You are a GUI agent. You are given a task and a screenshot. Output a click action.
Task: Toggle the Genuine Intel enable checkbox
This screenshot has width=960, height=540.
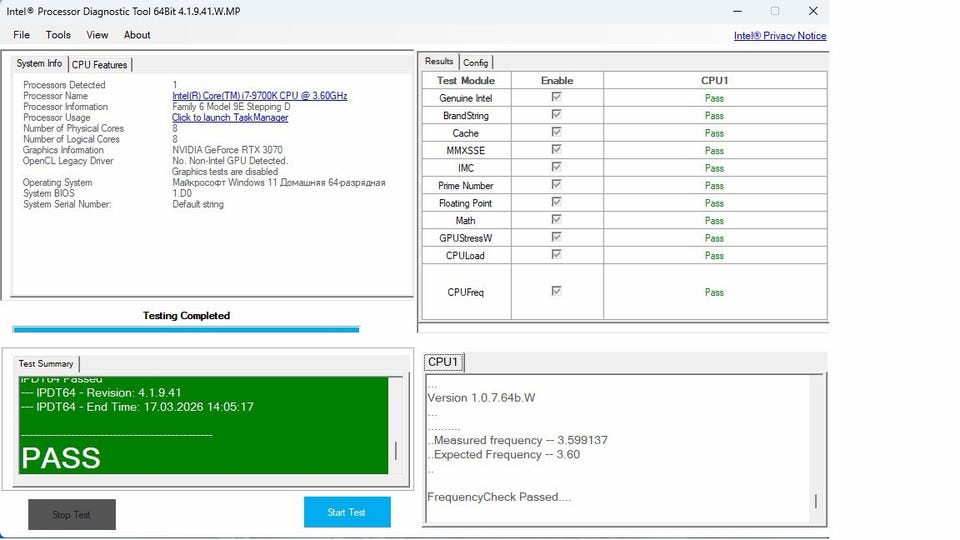click(557, 98)
